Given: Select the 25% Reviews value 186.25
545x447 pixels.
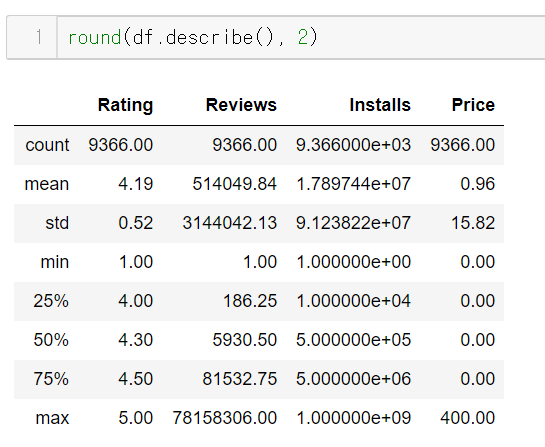Looking at the screenshot, I should coord(250,301).
